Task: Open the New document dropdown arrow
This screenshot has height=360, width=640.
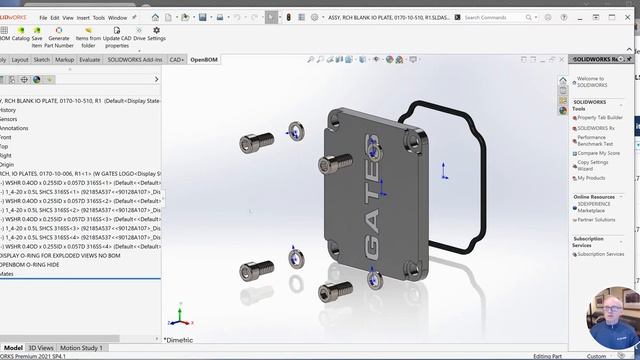Action: tap(177, 18)
